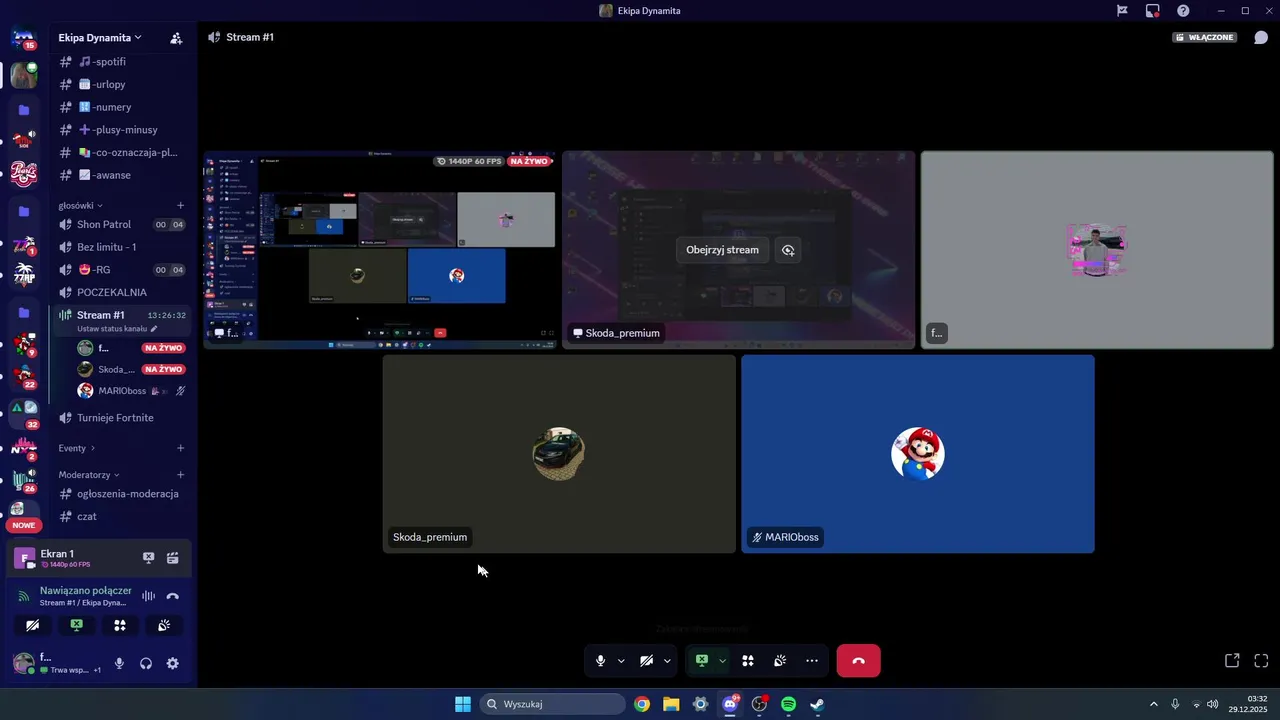
Task: Open the Ekipa Dynamita server dropdown
Action: tap(100, 37)
